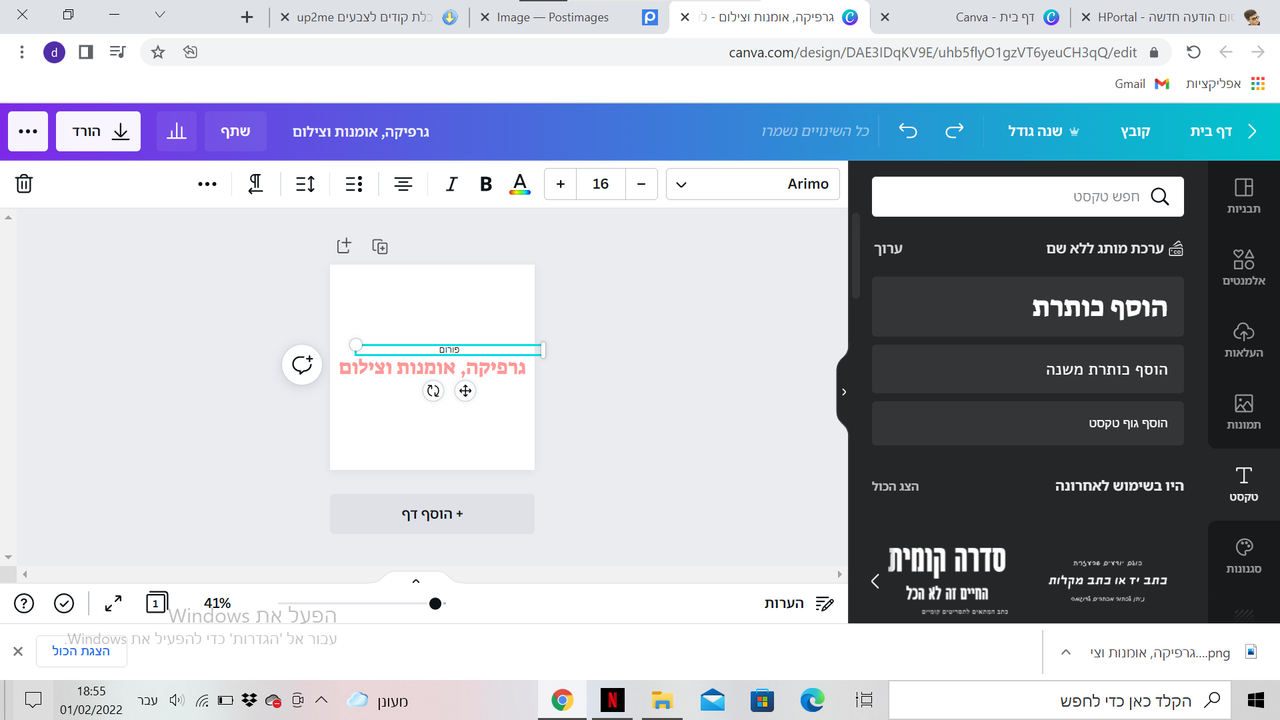Open the three-dots menu in header

pos(28,131)
